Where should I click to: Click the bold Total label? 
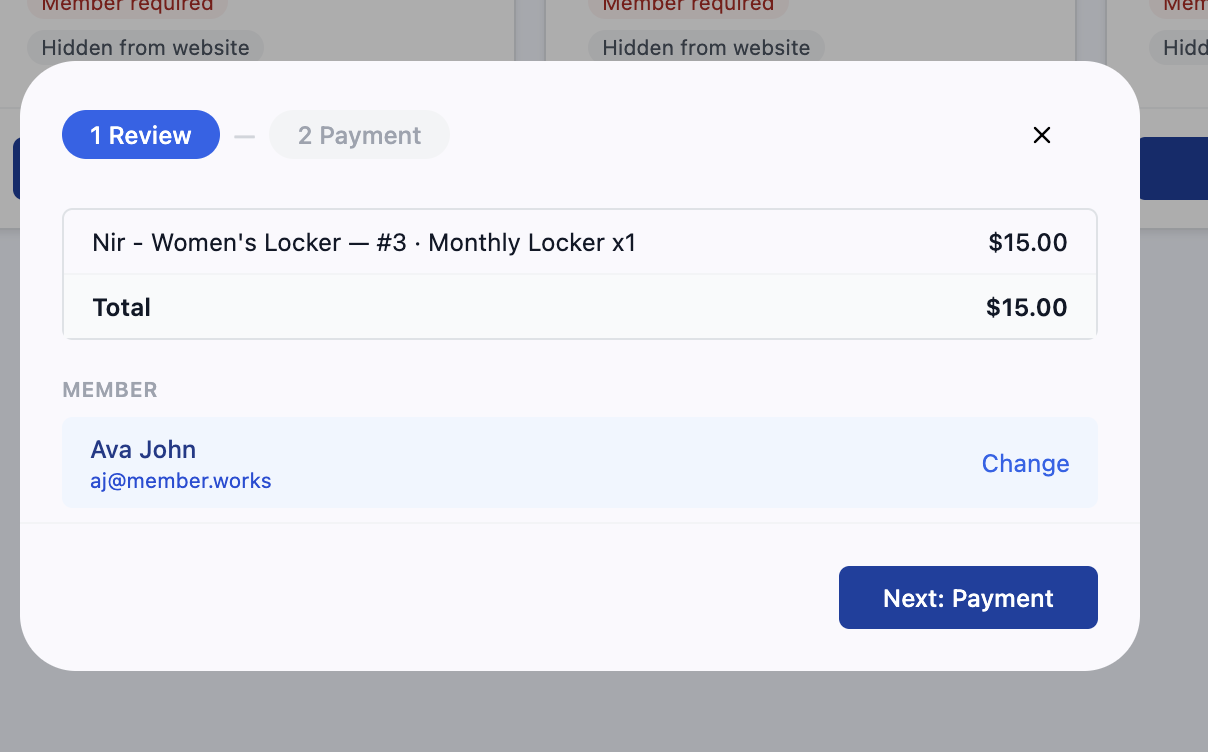pyautogui.click(x=121, y=307)
